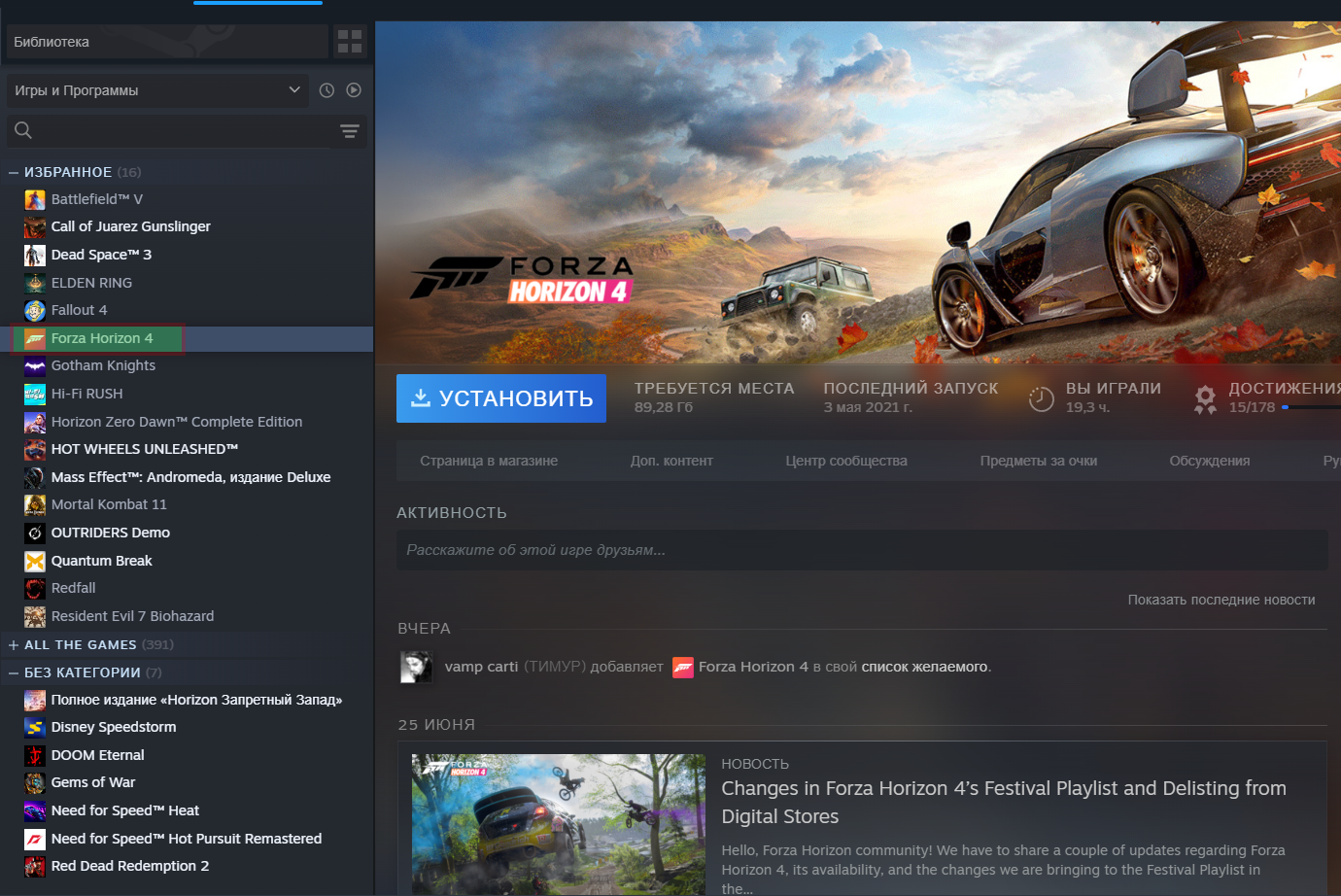Click the Dead Space 3 icon
This screenshot has height=896, width=1341.
click(35, 255)
